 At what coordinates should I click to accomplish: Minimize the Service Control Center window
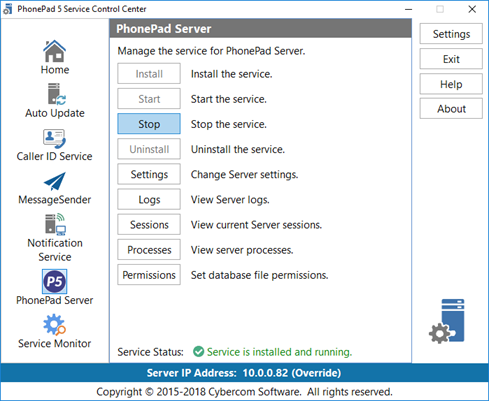click(408, 9)
